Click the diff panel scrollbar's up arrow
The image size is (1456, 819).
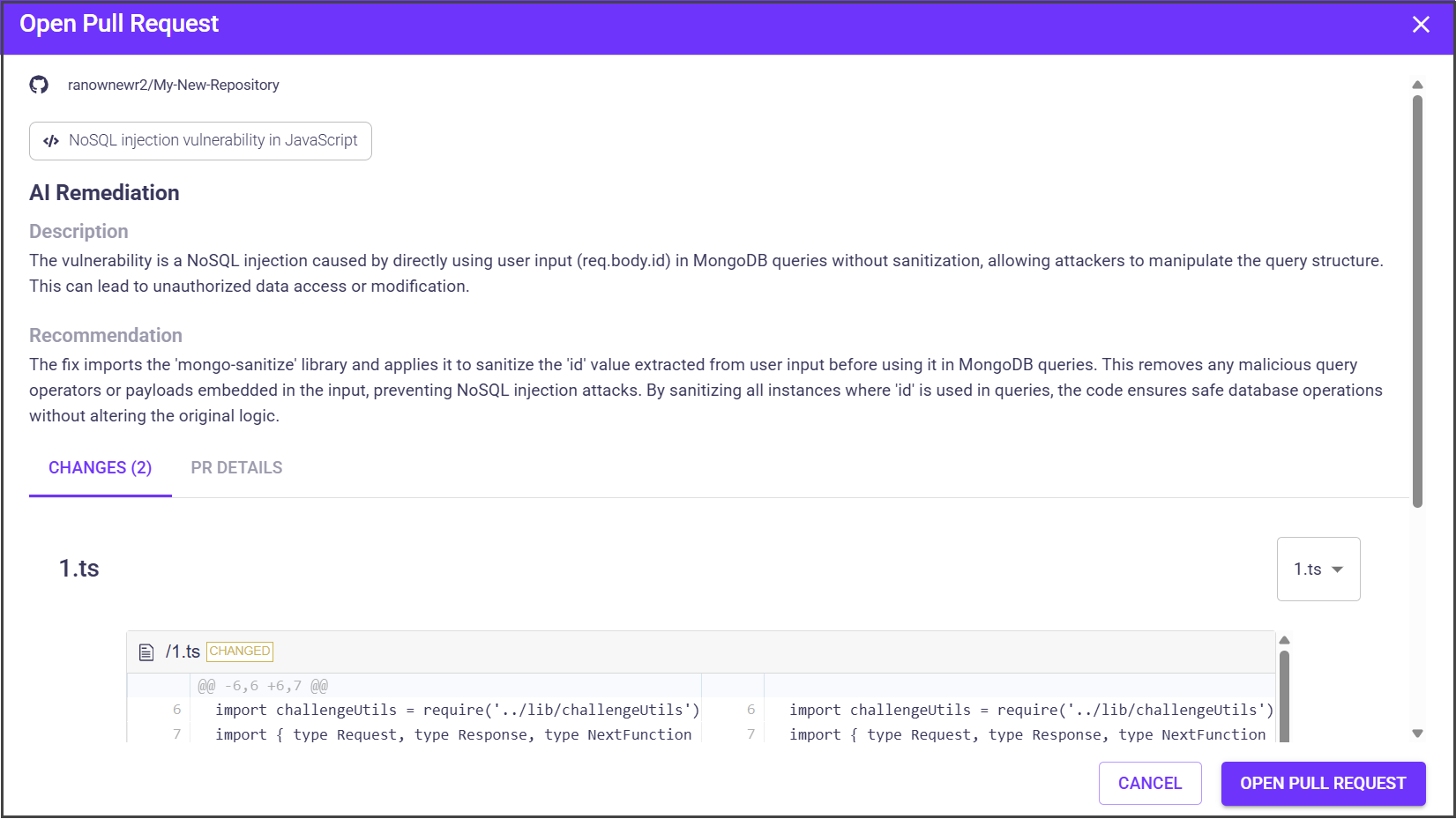(x=1284, y=640)
